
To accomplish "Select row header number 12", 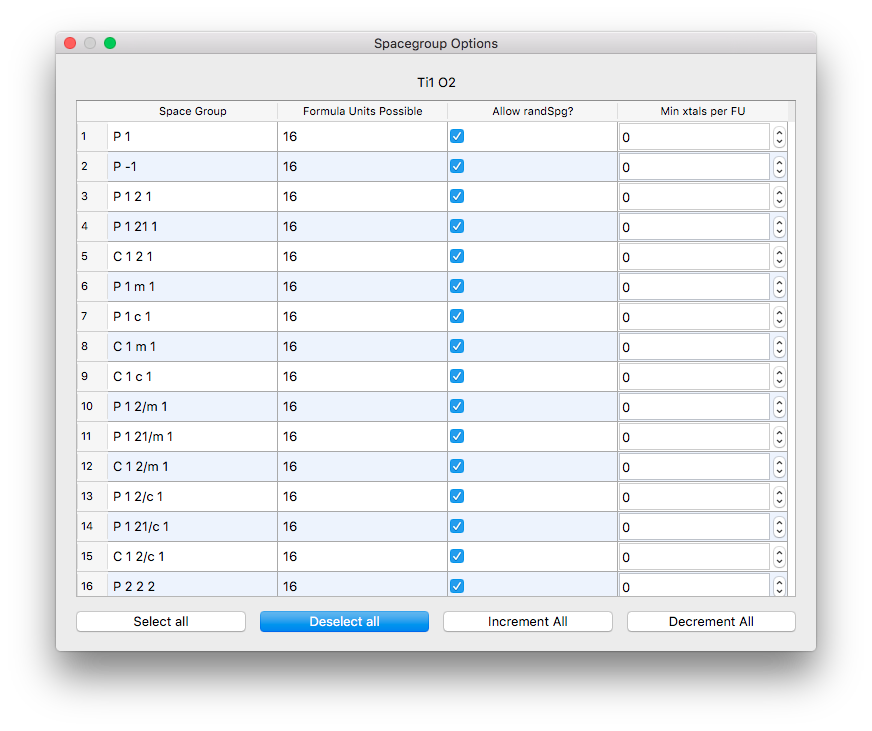I will click(92, 467).
